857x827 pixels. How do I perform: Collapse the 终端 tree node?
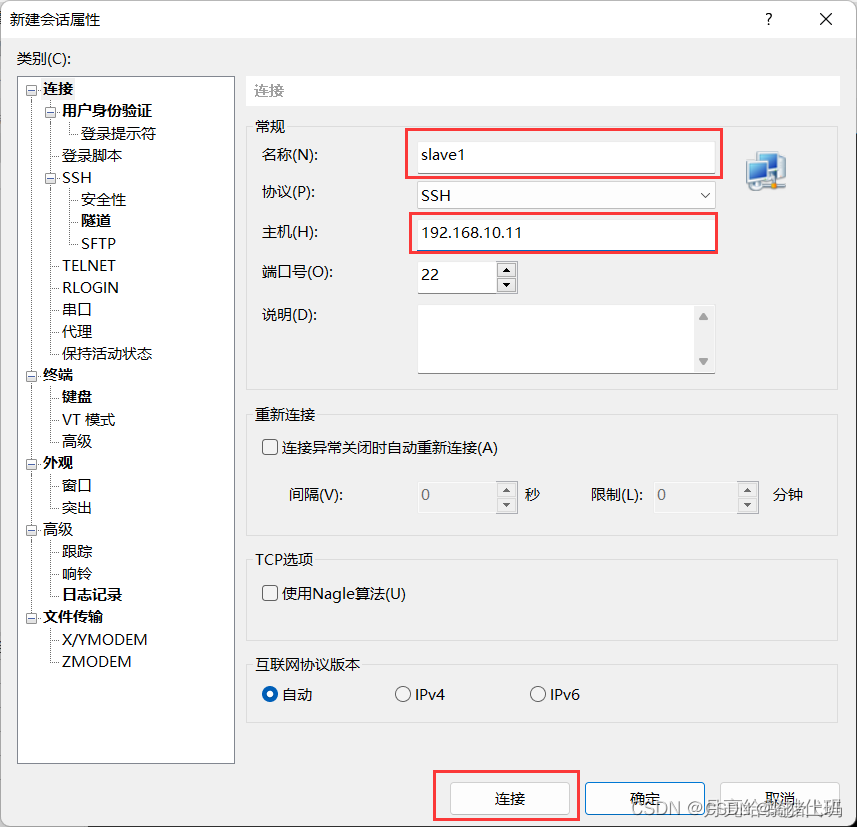(32, 376)
